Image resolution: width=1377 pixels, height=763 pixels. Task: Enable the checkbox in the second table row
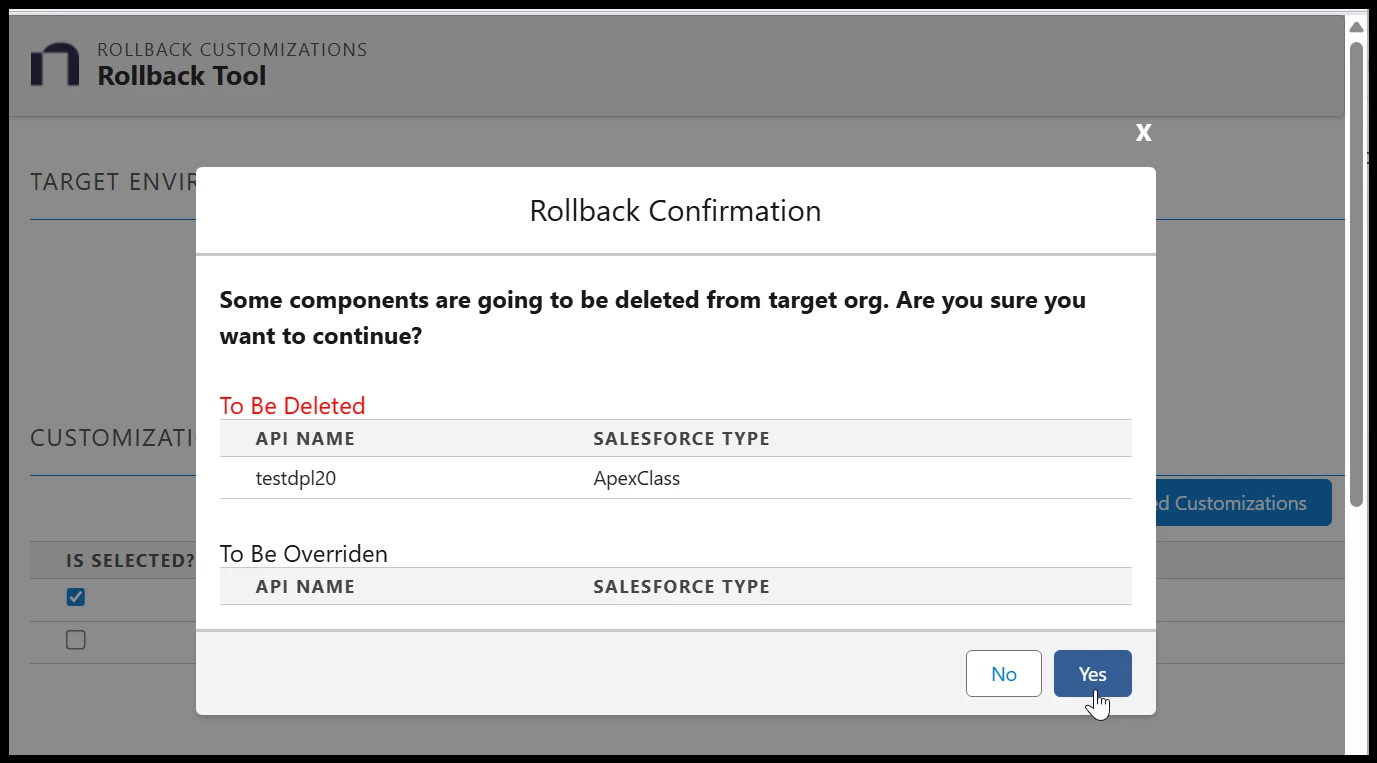click(75, 639)
